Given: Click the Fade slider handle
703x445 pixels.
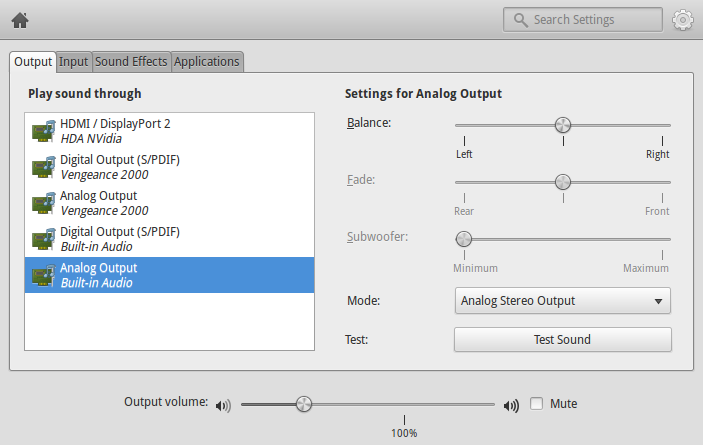Looking at the screenshot, I should (x=563, y=182).
